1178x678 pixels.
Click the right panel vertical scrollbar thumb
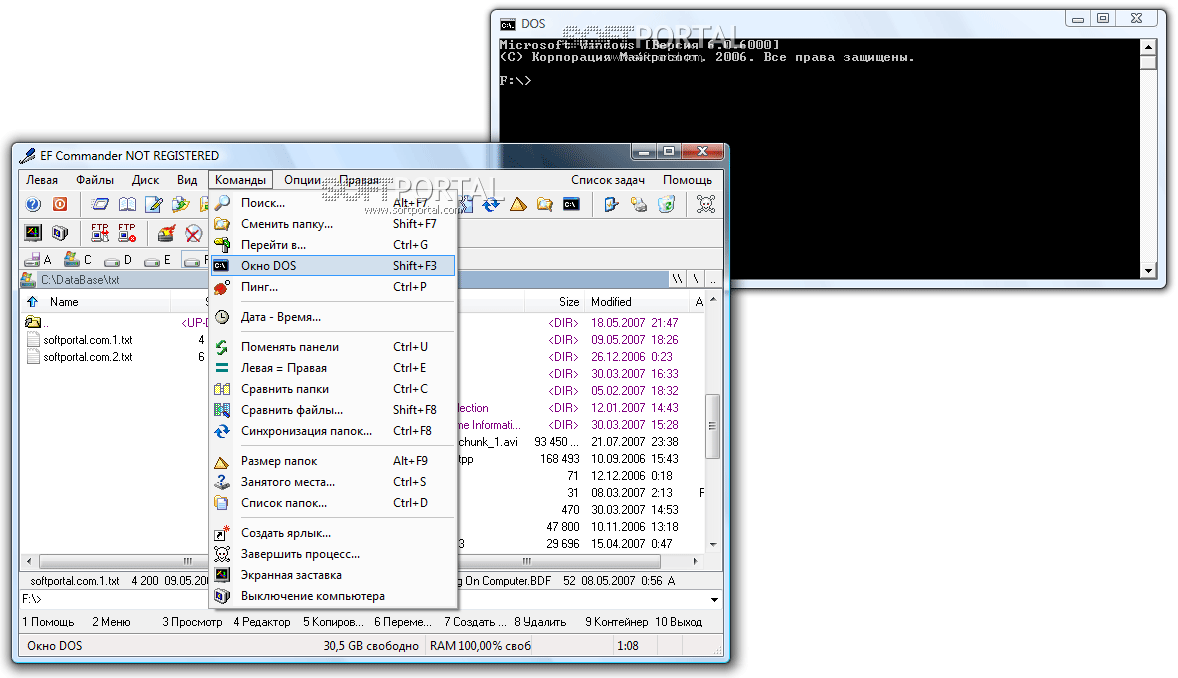(x=712, y=426)
